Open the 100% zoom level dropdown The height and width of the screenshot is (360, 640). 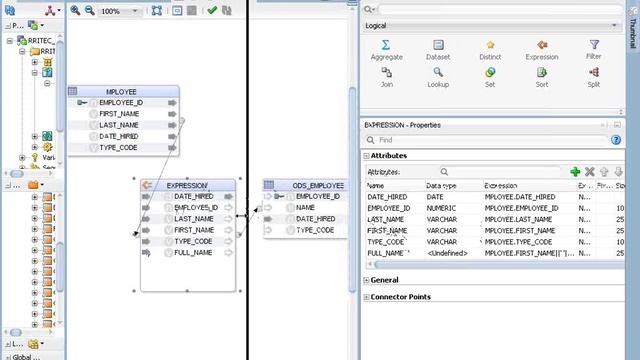coord(135,11)
